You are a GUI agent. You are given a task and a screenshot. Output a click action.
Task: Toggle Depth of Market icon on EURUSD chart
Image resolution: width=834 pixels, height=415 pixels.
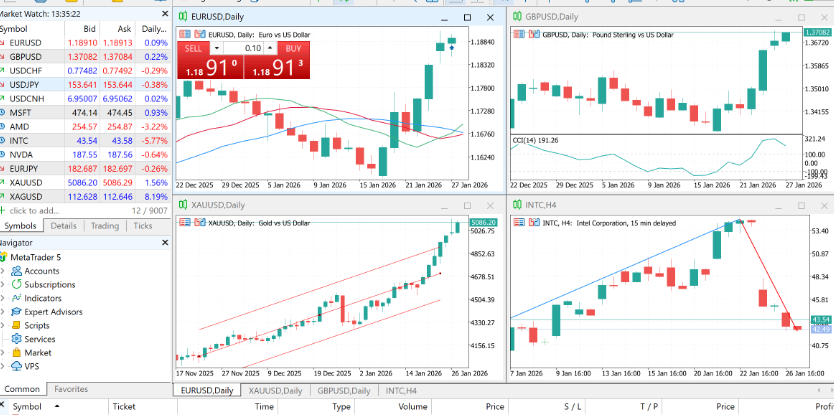click(201, 35)
